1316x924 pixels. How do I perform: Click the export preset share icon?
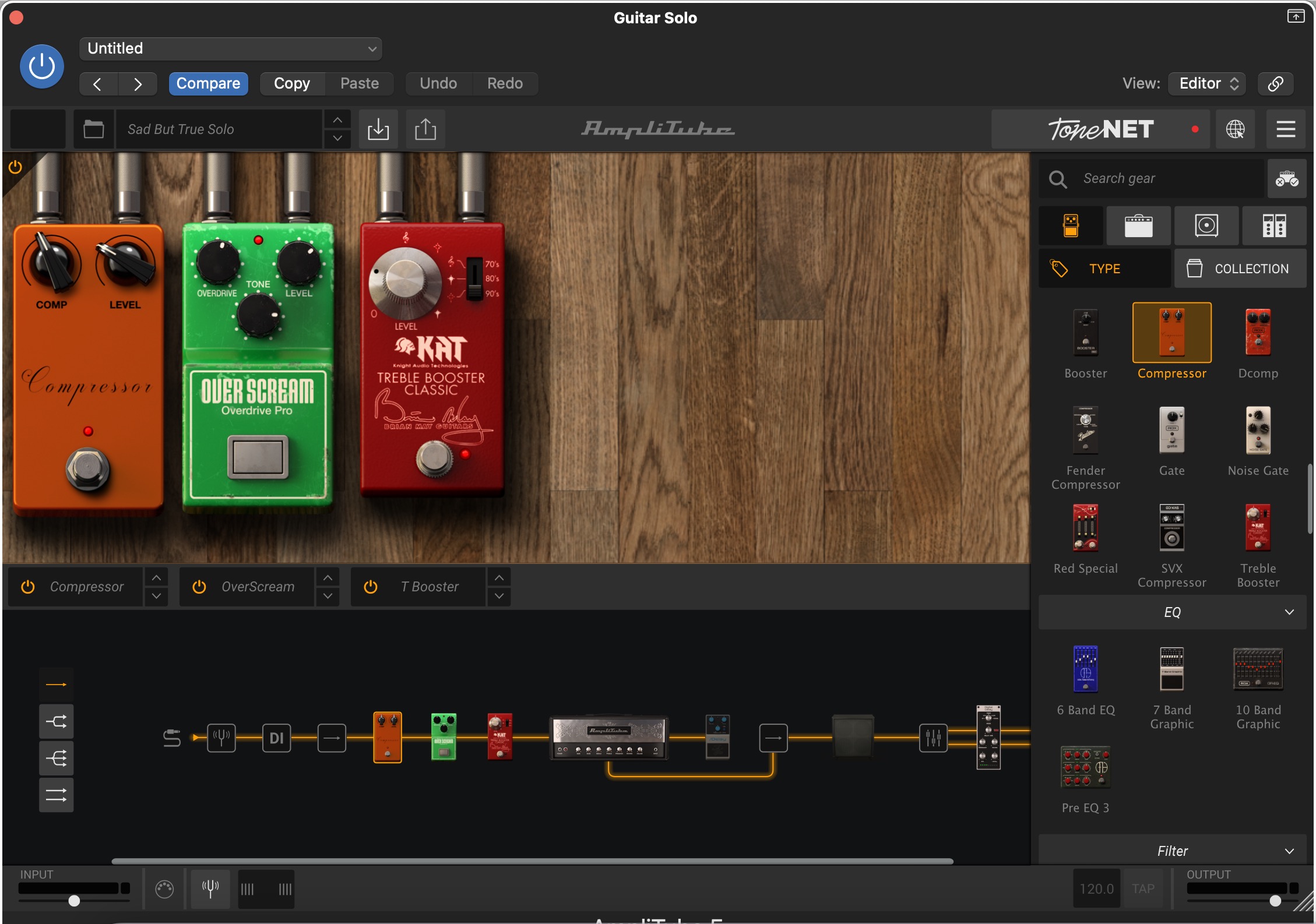tap(425, 129)
